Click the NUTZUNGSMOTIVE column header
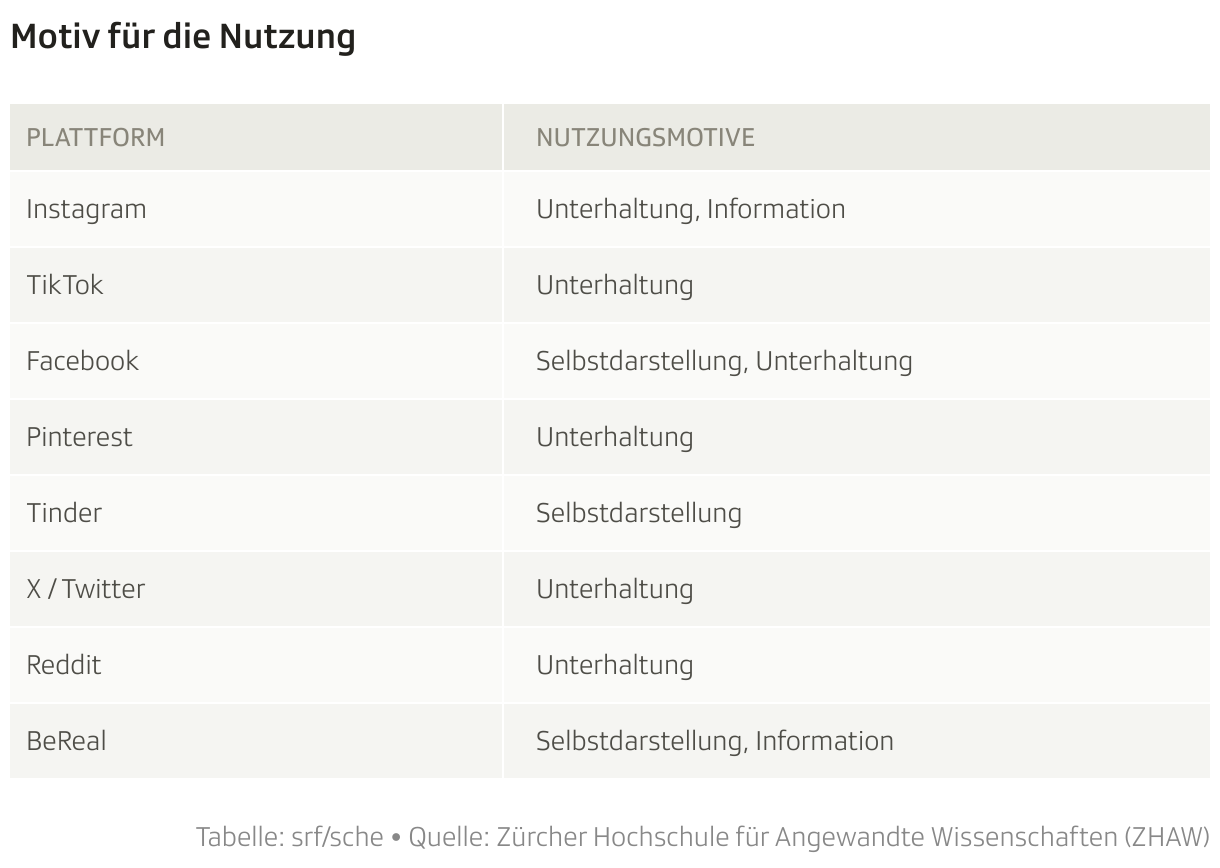This screenshot has height=868, width=1220. click(857, 137)
